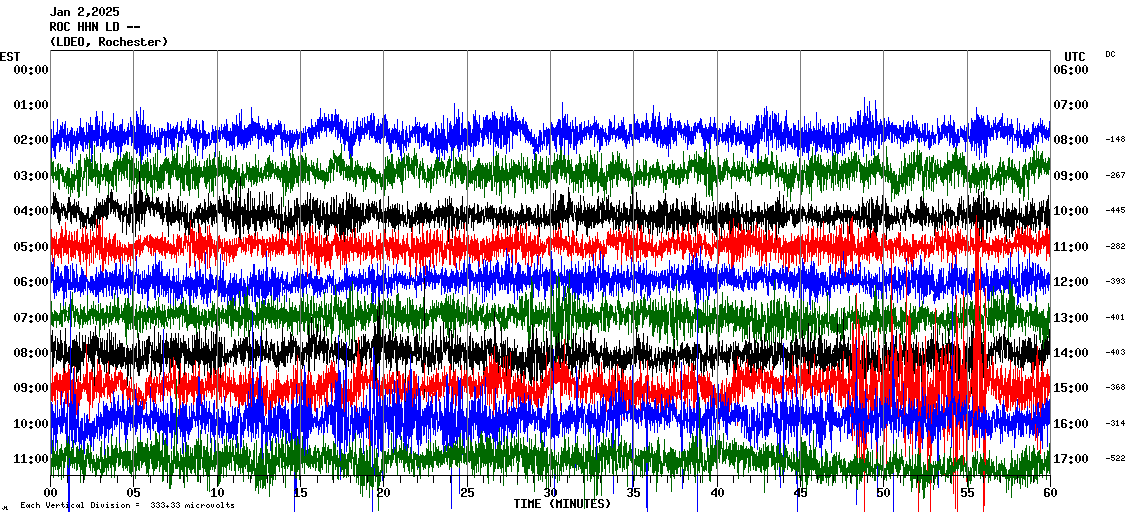Click the EST axis heading
Viewport: 1130px width, 519px height.
[10, 56]
